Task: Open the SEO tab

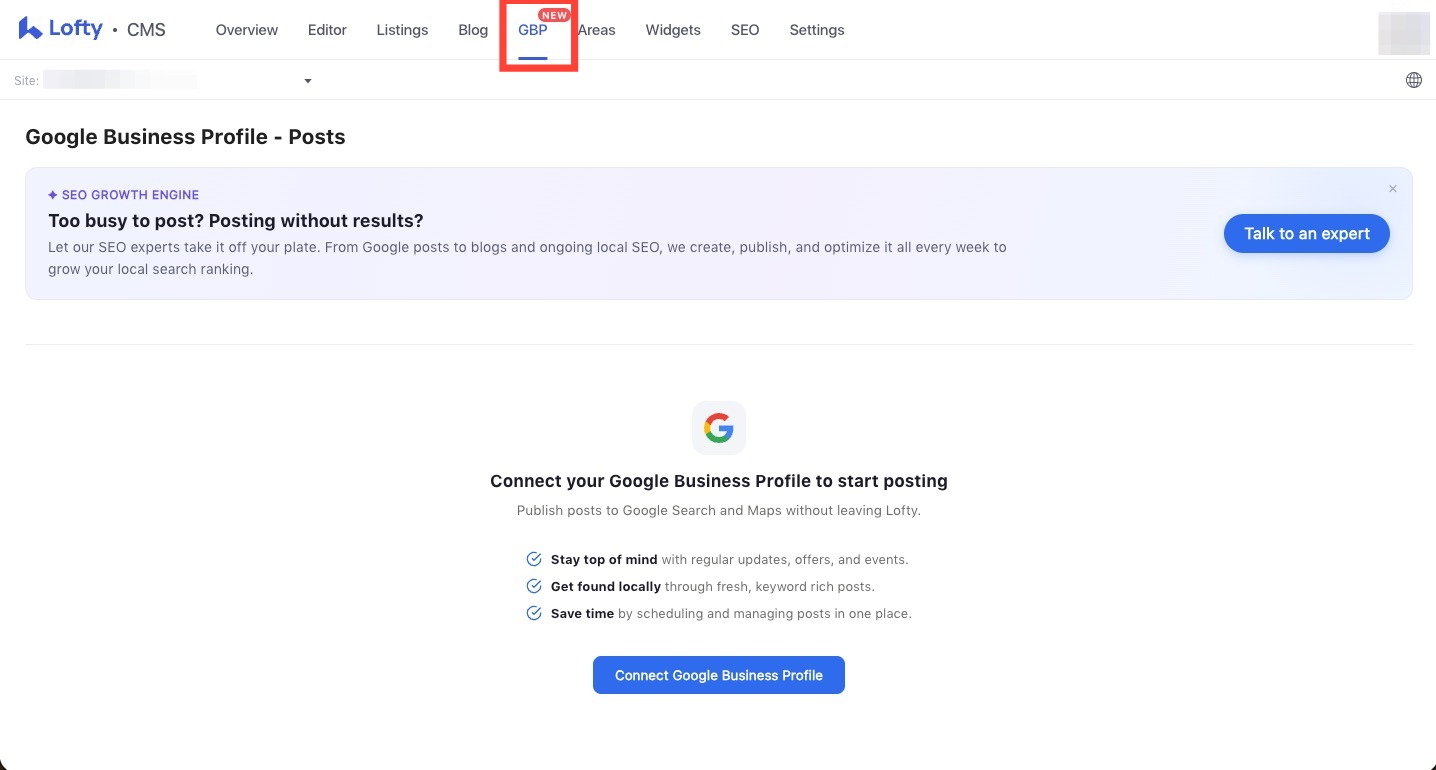Action: click(x=745, y=30)
